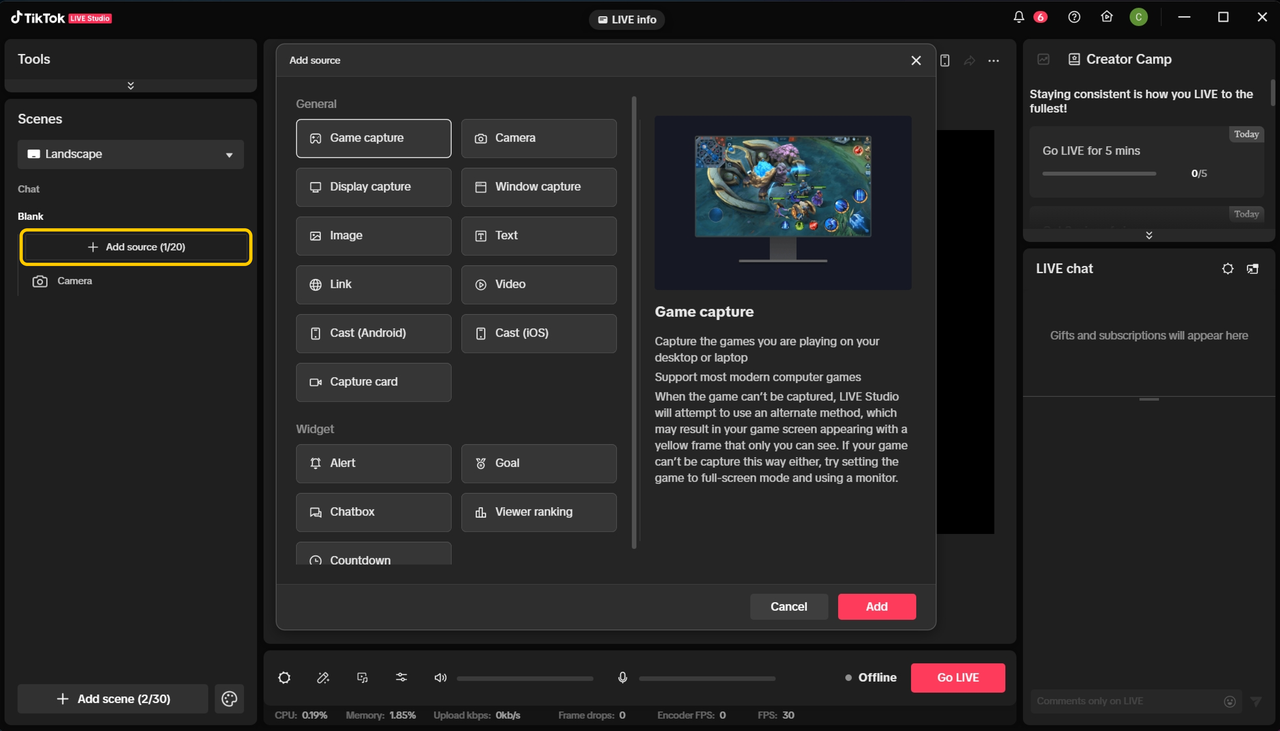Mute the microphone icon
Viewport: 1280px width, 731px height.
click(x=622, y=678)
